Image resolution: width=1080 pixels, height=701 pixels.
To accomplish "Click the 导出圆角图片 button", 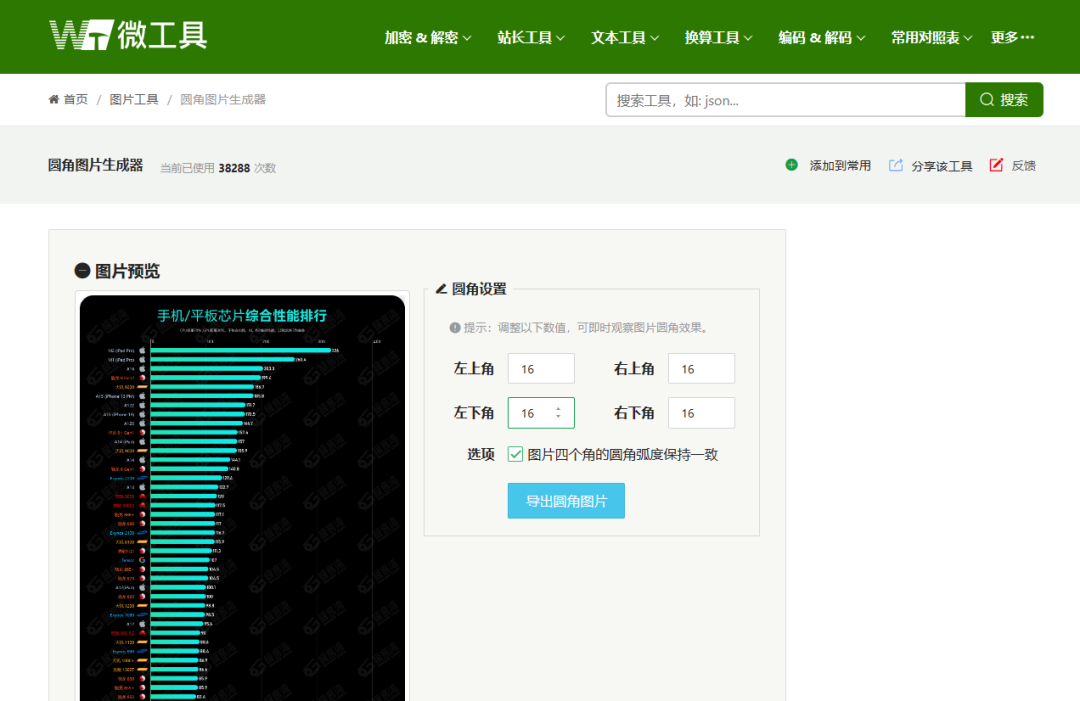I will (x=566, y=501).
